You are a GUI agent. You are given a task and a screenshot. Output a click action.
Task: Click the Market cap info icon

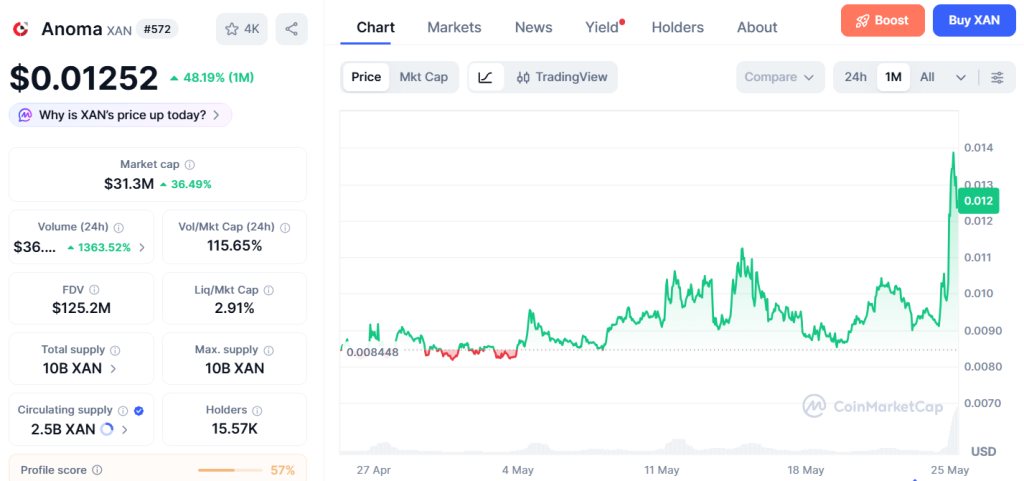click(x=189, y=165)
